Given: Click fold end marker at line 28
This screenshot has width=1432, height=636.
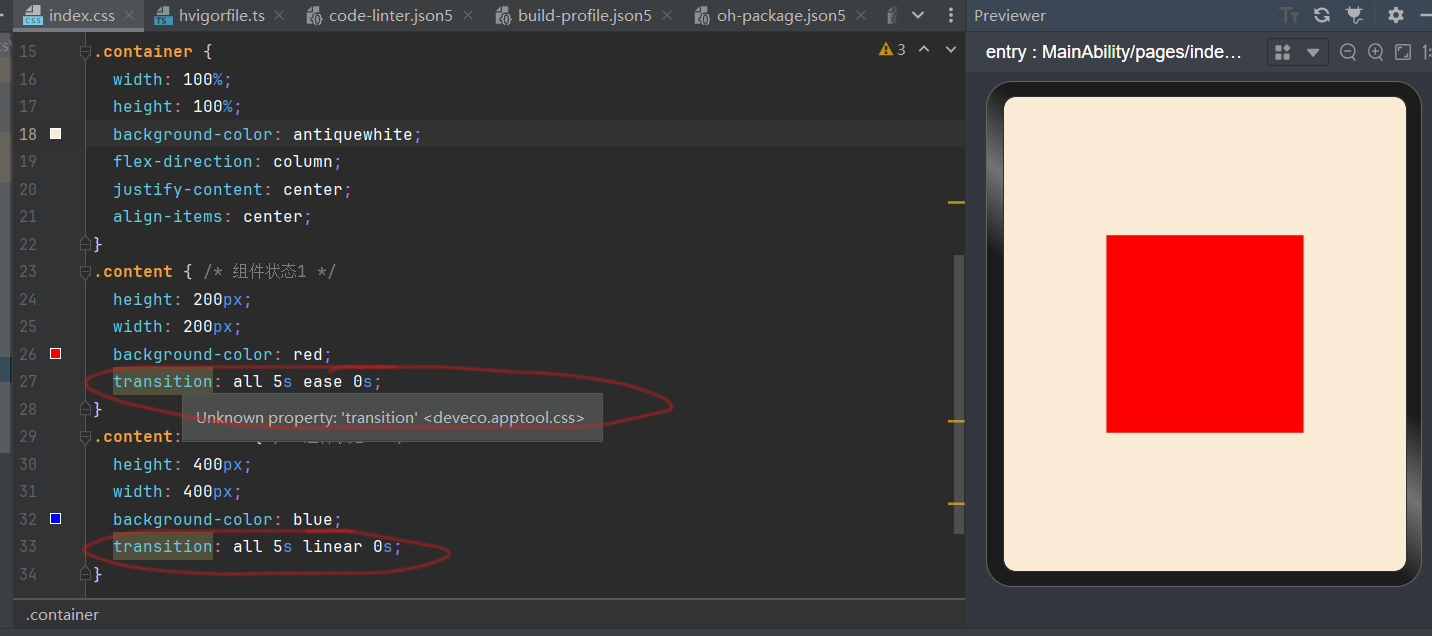Looking at the screenshot, I should [x=85, y=408].
